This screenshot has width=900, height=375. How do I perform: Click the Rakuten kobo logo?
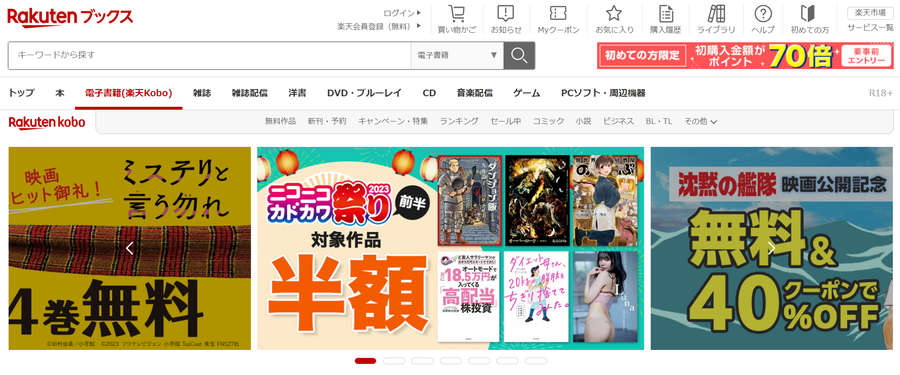pyautogui.click(x=46, y=122)
